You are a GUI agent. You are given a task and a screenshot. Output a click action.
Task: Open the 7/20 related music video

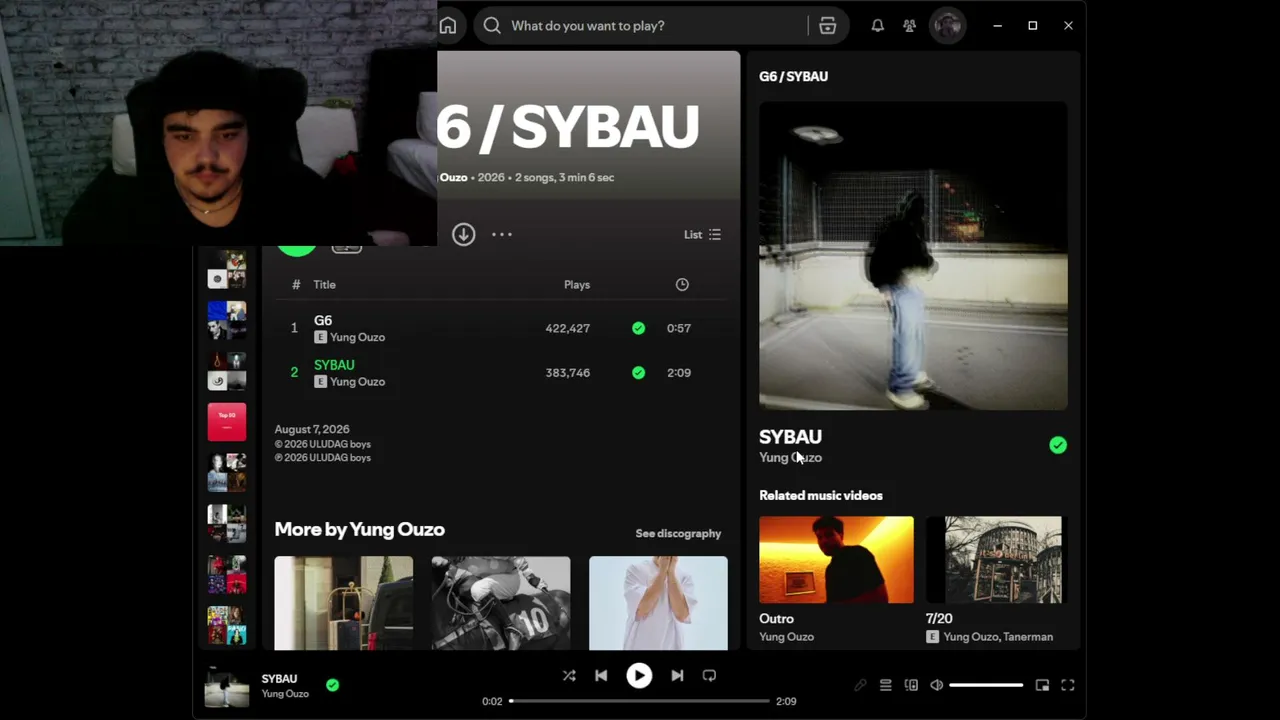tap(996, 560)
